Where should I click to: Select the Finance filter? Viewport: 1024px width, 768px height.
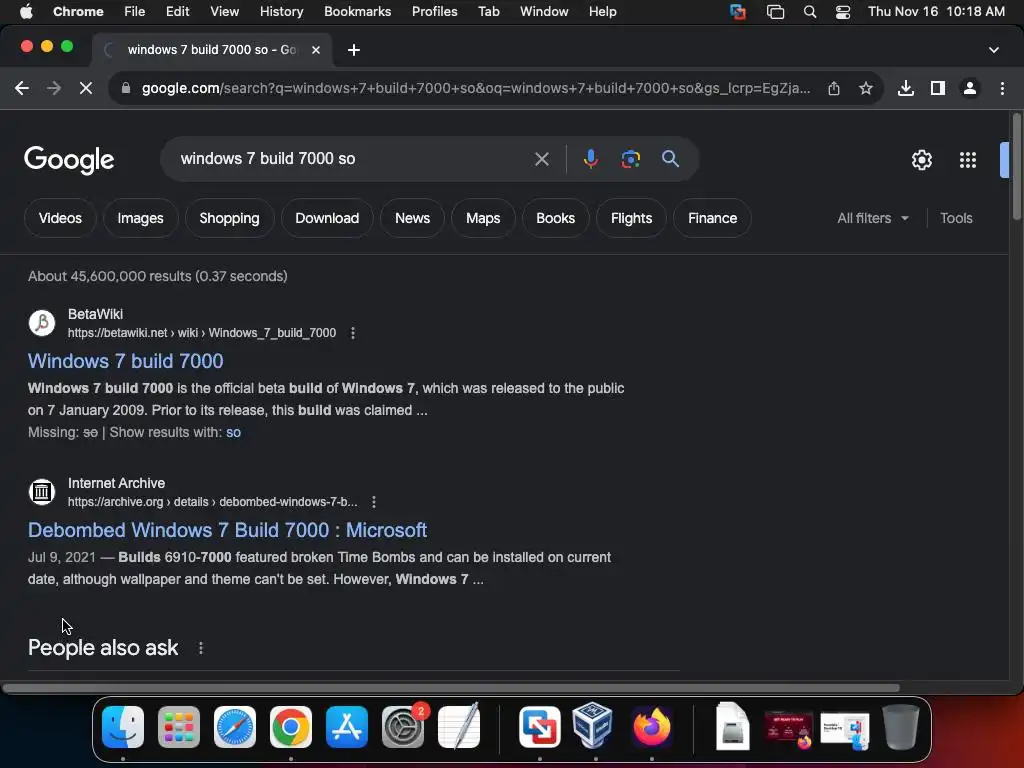tap(712, 218)
